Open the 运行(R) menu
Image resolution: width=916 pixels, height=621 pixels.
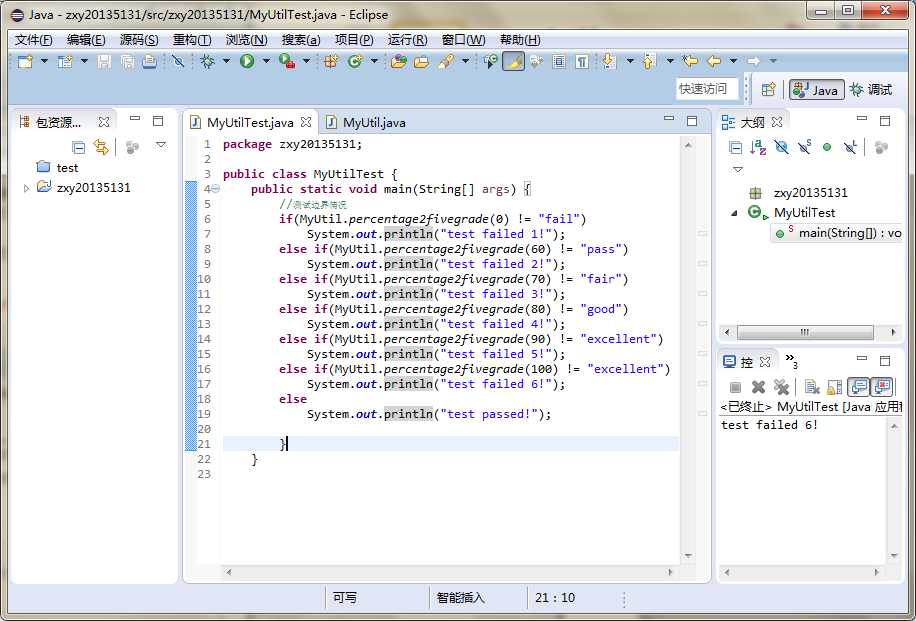(407, 40)
